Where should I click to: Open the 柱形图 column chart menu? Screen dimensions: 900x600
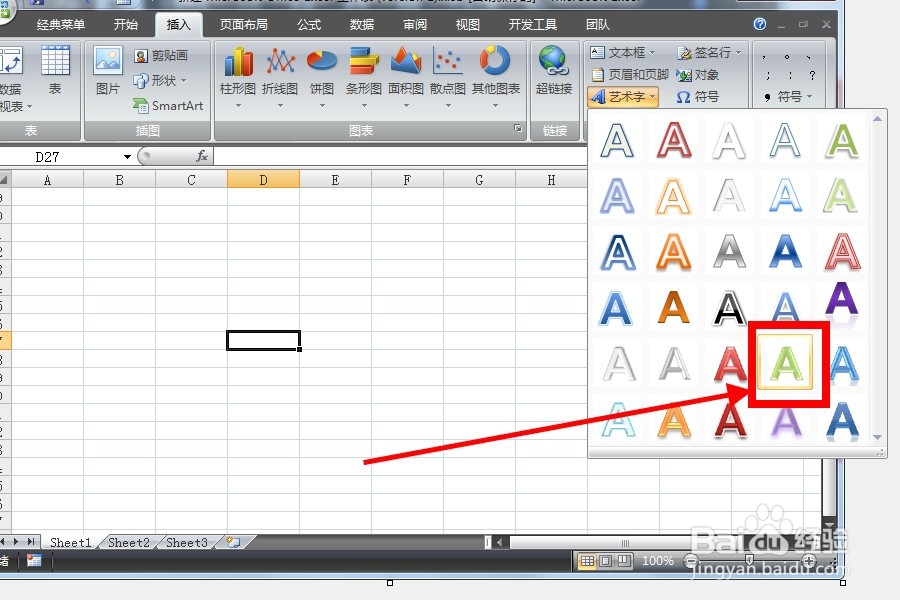click(x=238, y=78)
